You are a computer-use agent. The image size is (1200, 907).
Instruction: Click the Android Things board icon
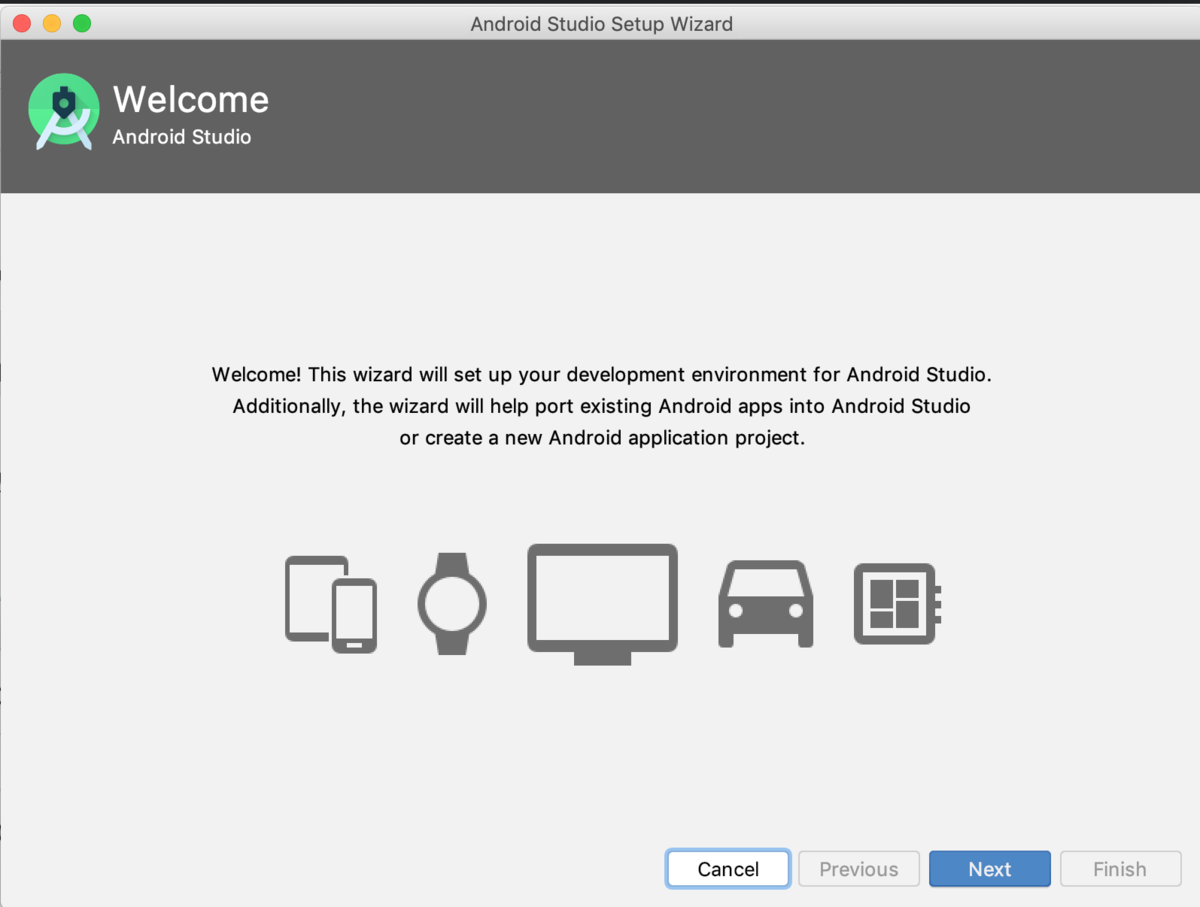pyautogui.click(x=898, y=604)
